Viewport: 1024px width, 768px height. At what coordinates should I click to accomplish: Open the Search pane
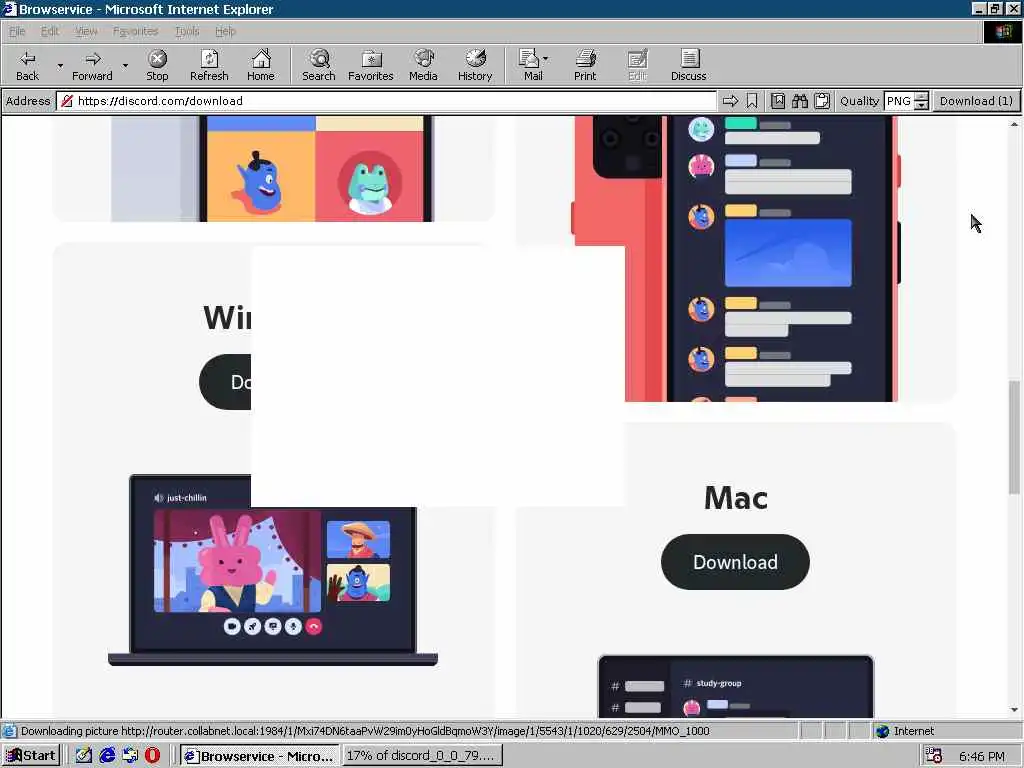(x=319, y=65)
